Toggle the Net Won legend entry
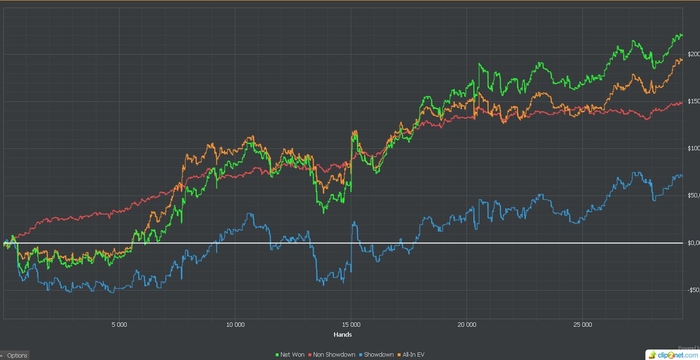The height and width of the screenshot is (360, 700). tap(290, 355)
